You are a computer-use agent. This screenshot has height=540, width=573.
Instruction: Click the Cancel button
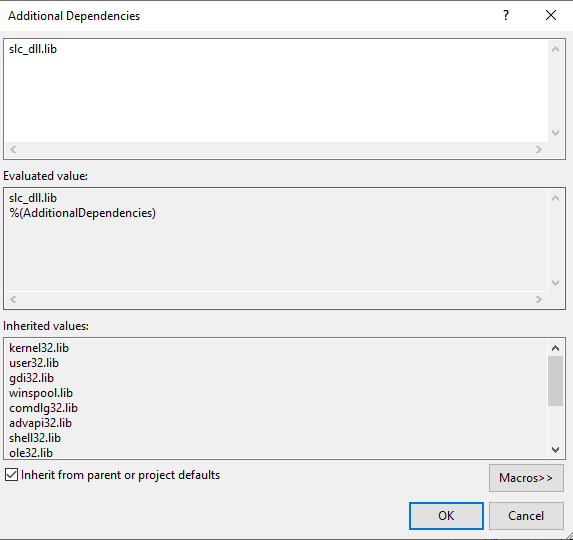(x=526, y=516)
